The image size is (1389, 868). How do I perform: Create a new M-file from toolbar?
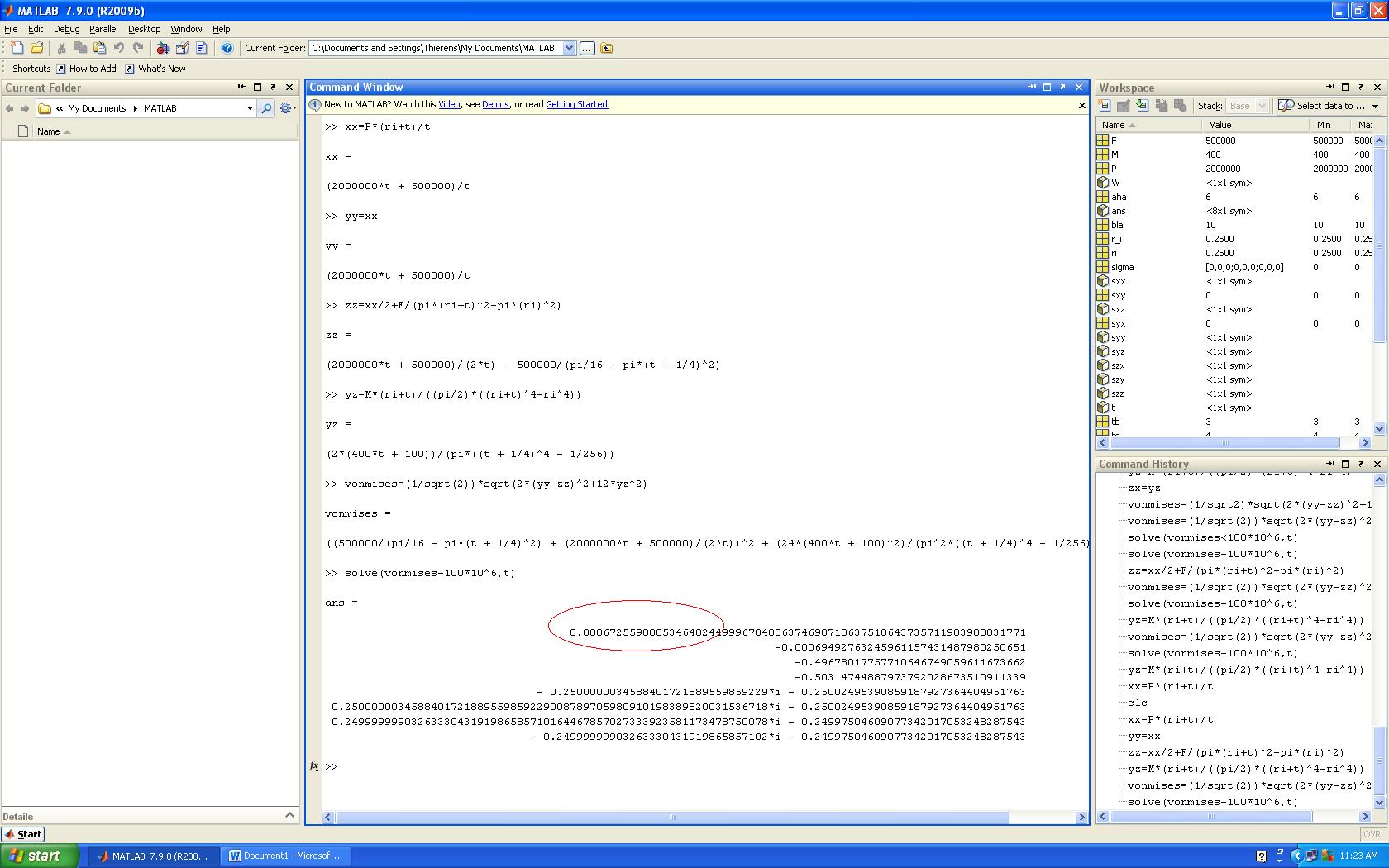coord(17,48)
